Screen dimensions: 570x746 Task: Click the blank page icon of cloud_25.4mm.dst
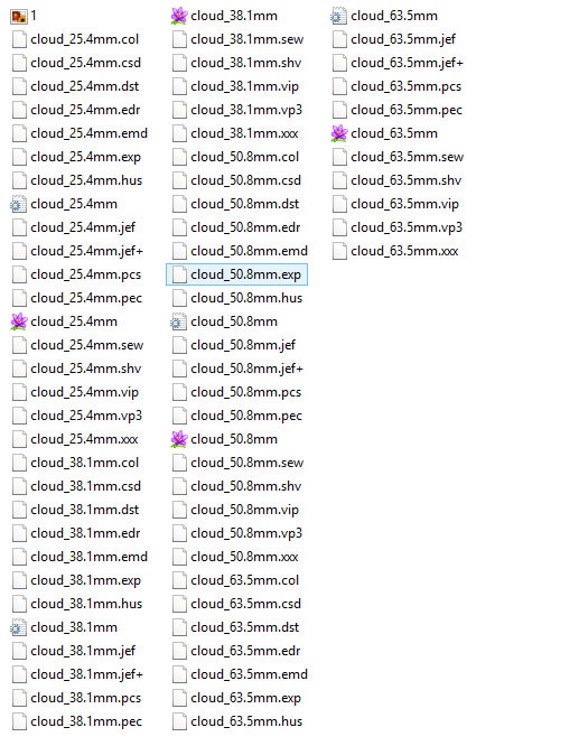[19, 87]
